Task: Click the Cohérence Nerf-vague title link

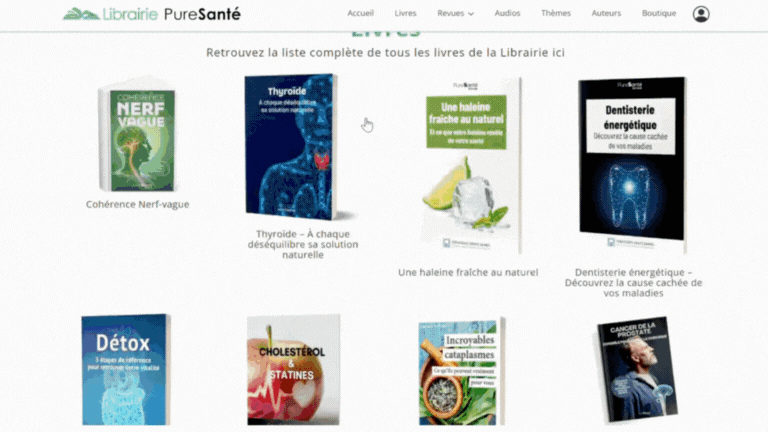Action: [x=138, y=204]
